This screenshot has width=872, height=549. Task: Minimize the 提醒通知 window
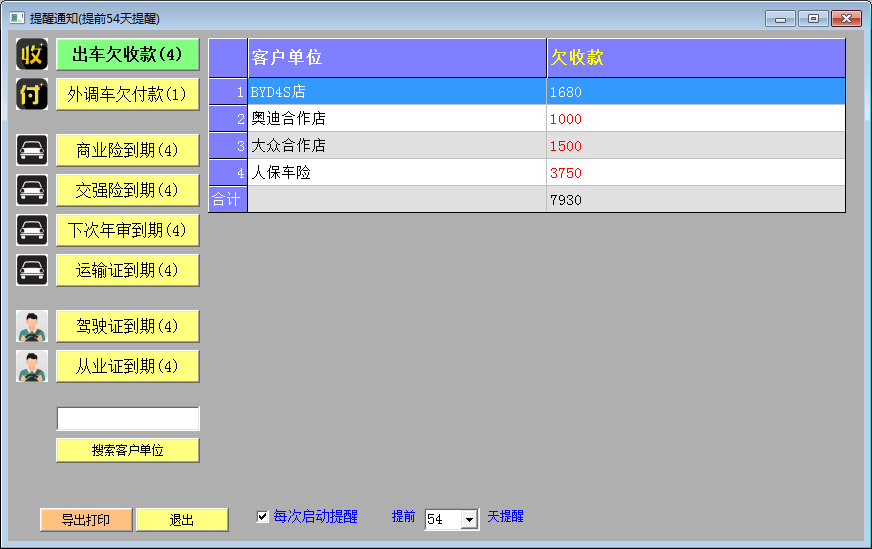click(x=780, y=19)
